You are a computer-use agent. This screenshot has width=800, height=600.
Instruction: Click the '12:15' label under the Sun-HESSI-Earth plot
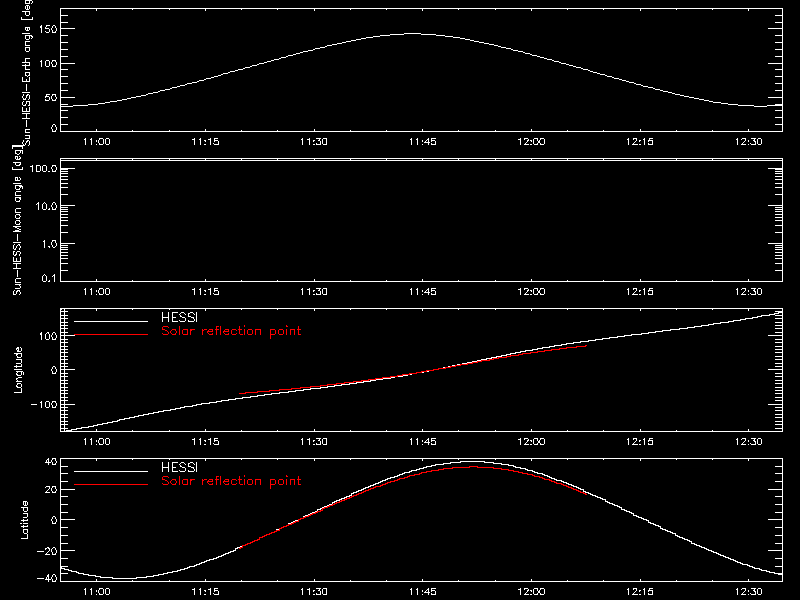point(639,141)
